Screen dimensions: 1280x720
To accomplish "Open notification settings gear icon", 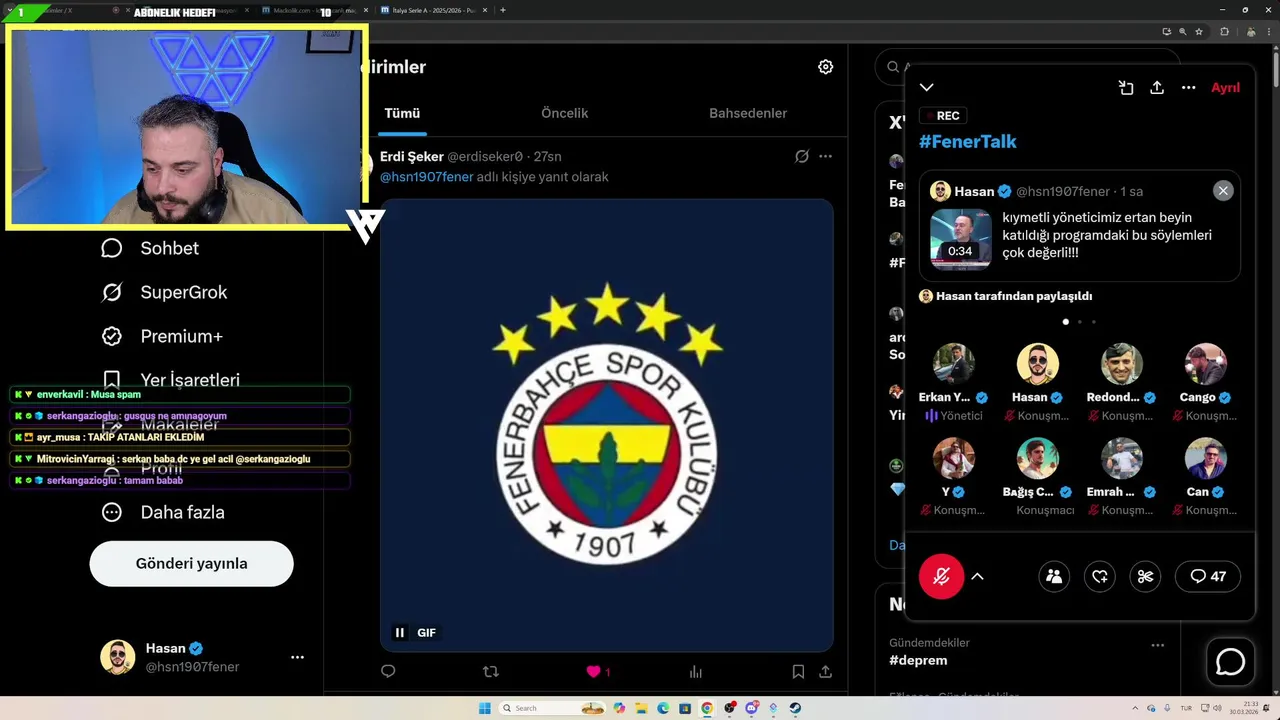I will pyautogui.click(x=825, y=67).
